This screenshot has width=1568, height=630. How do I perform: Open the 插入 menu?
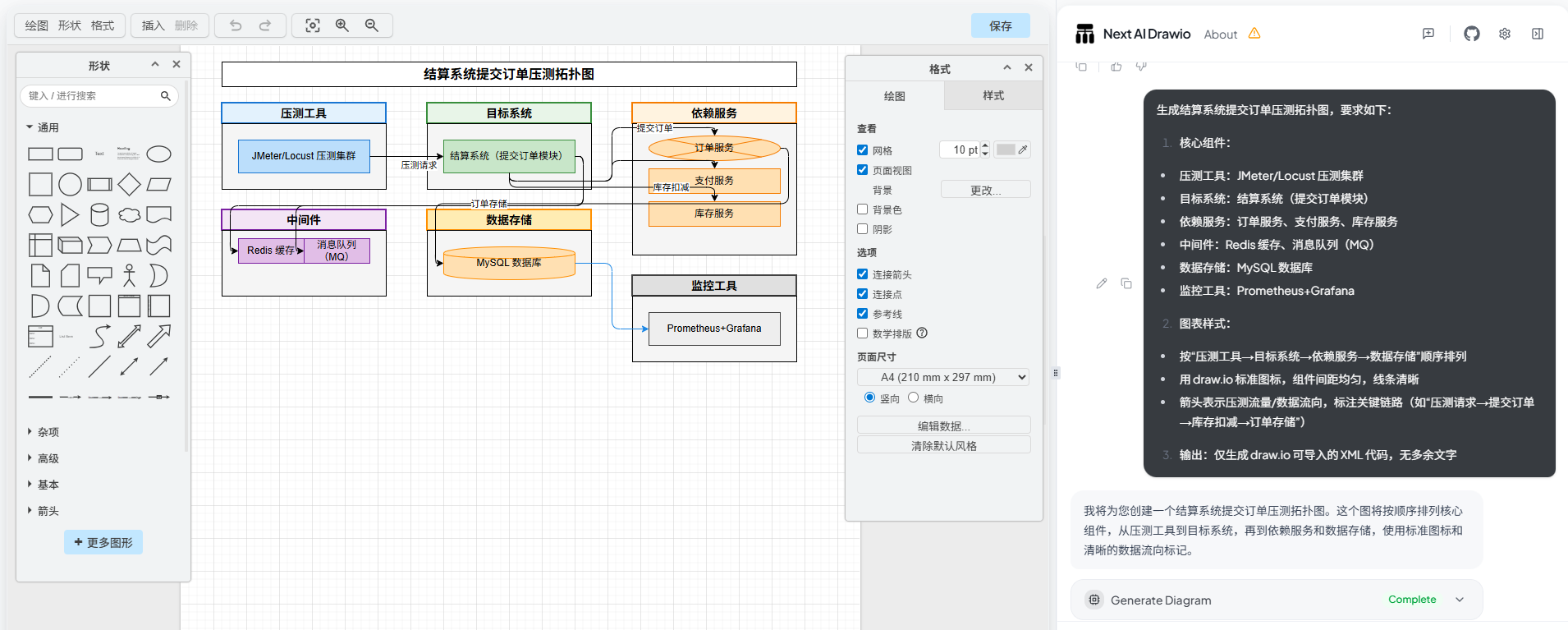[x=153, y=25]
